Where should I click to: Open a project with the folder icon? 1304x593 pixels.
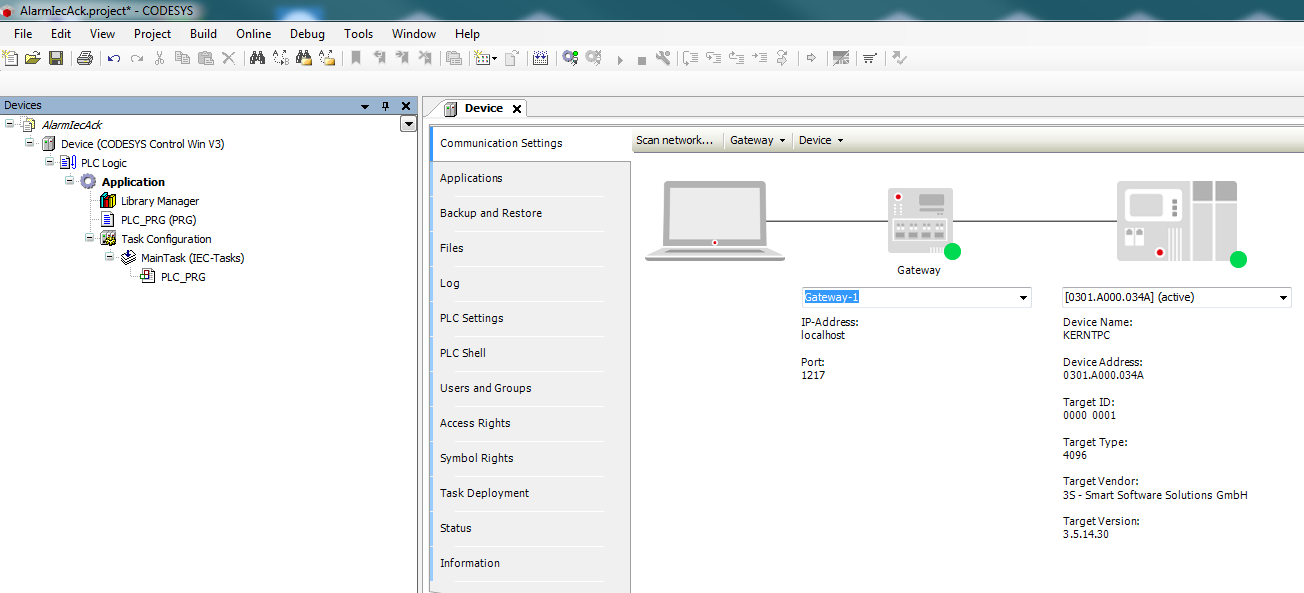[x=33, y=58]
